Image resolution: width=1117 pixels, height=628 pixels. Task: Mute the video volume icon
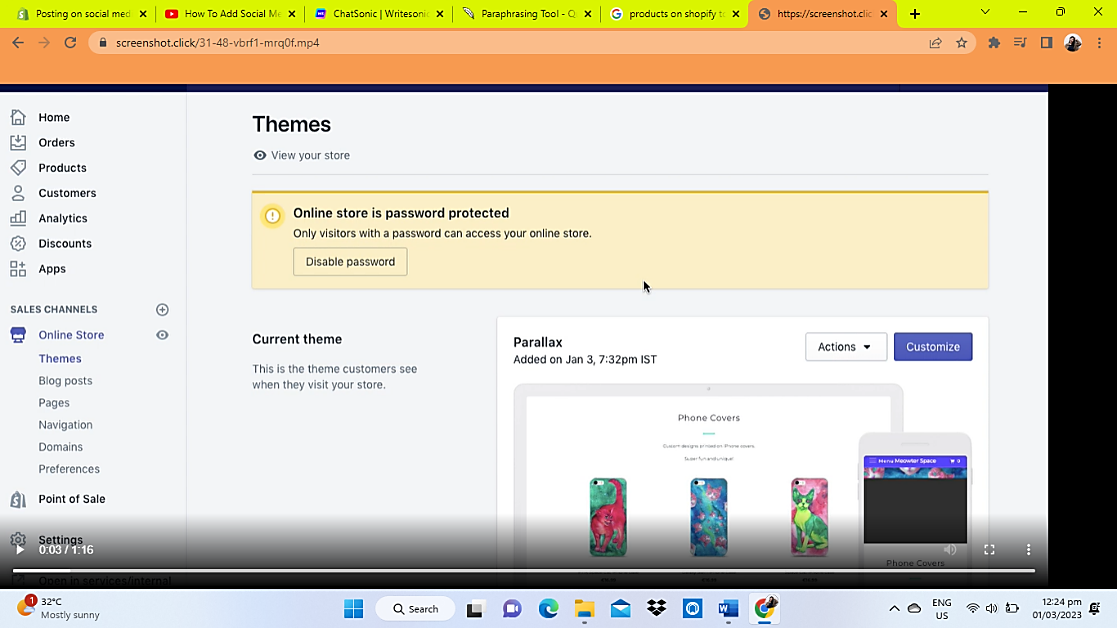tap(950, 550)
